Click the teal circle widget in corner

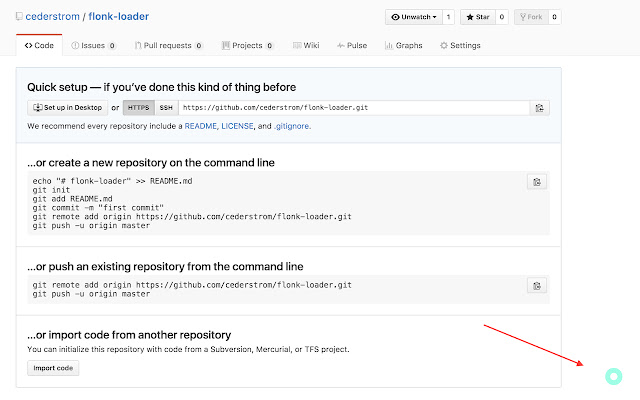613,376
